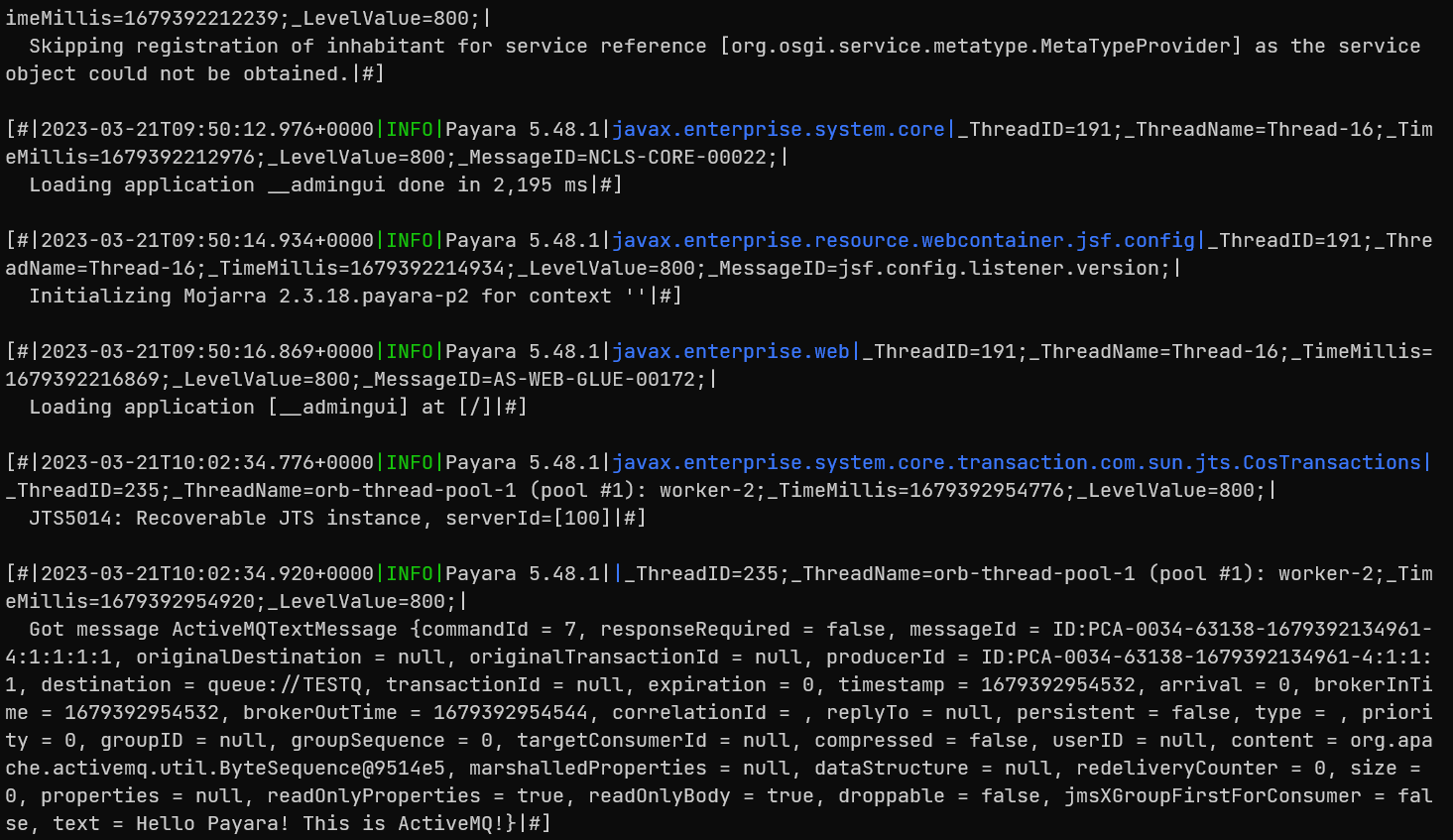Select the javax.enterprise.system.core logger link
Image resolution: width=1453 pixels, height=840 pixels.
click(779, 129)
